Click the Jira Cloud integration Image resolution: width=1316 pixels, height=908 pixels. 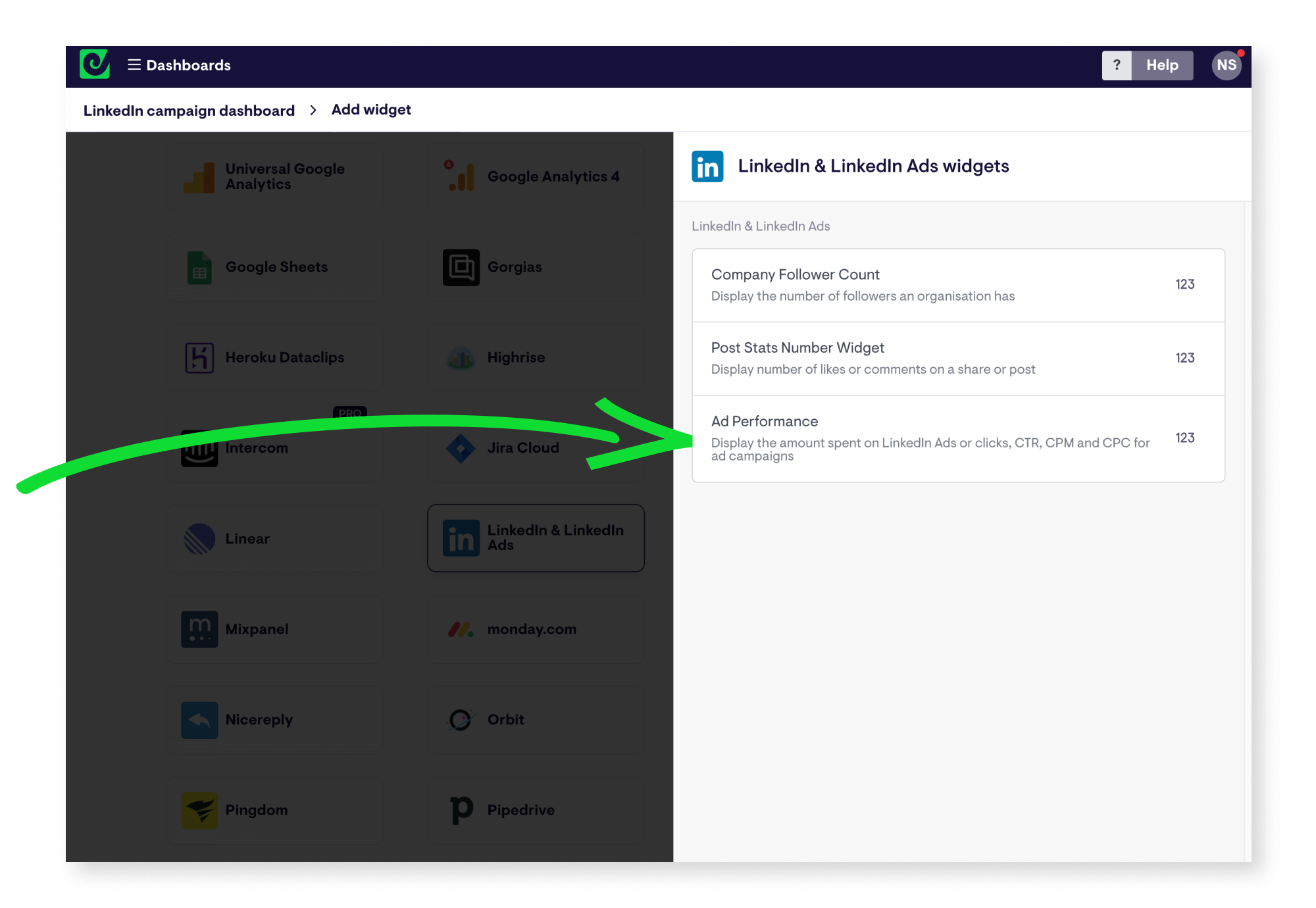point(535,448)
